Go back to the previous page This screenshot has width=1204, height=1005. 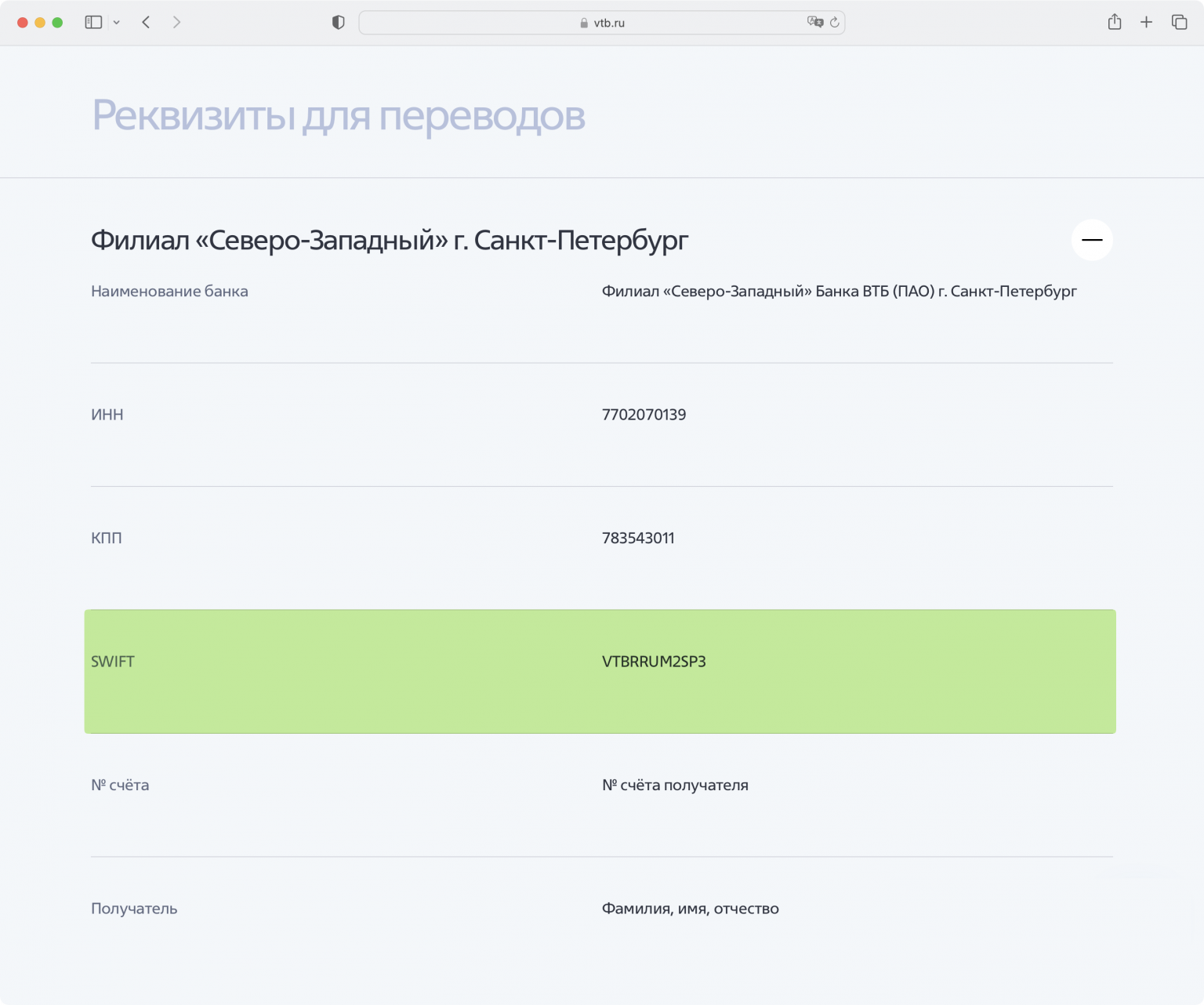coord(146,22)
